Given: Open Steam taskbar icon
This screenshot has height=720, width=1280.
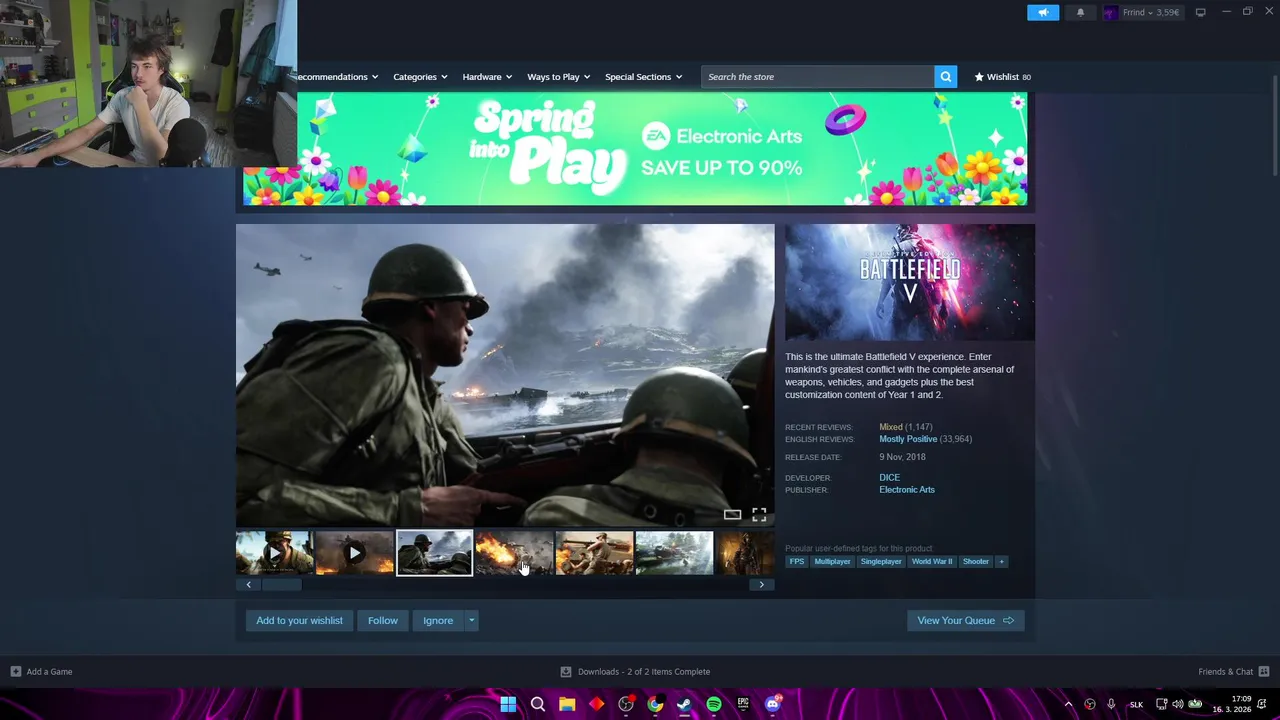Looking at the screenshot, I should pos(684,704).
